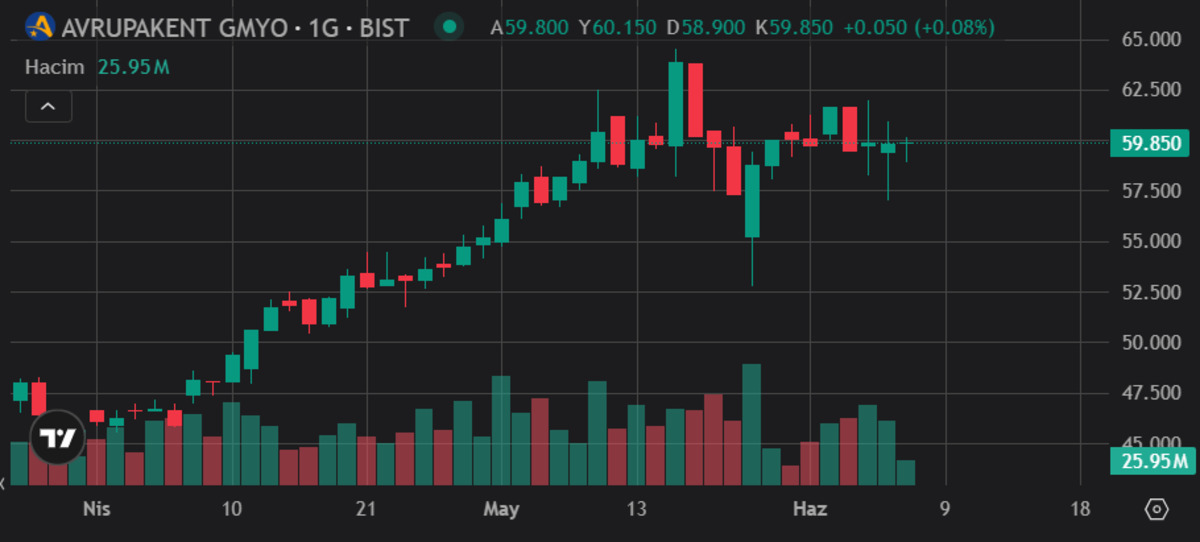Click the 50.000 price axis label
Image resolution: width=1200 pixels, height=542 pixels.
pyautogui.click(x=1151, y=342)
